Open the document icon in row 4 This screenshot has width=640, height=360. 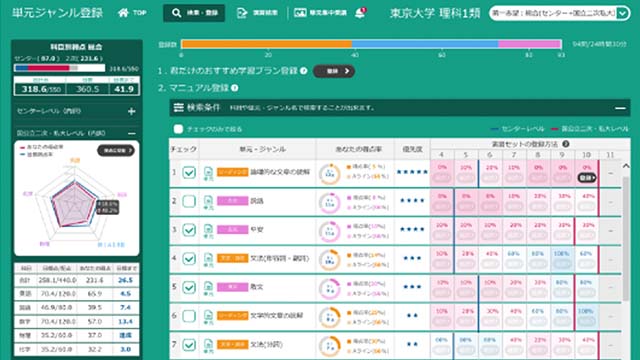click(208, 260)
